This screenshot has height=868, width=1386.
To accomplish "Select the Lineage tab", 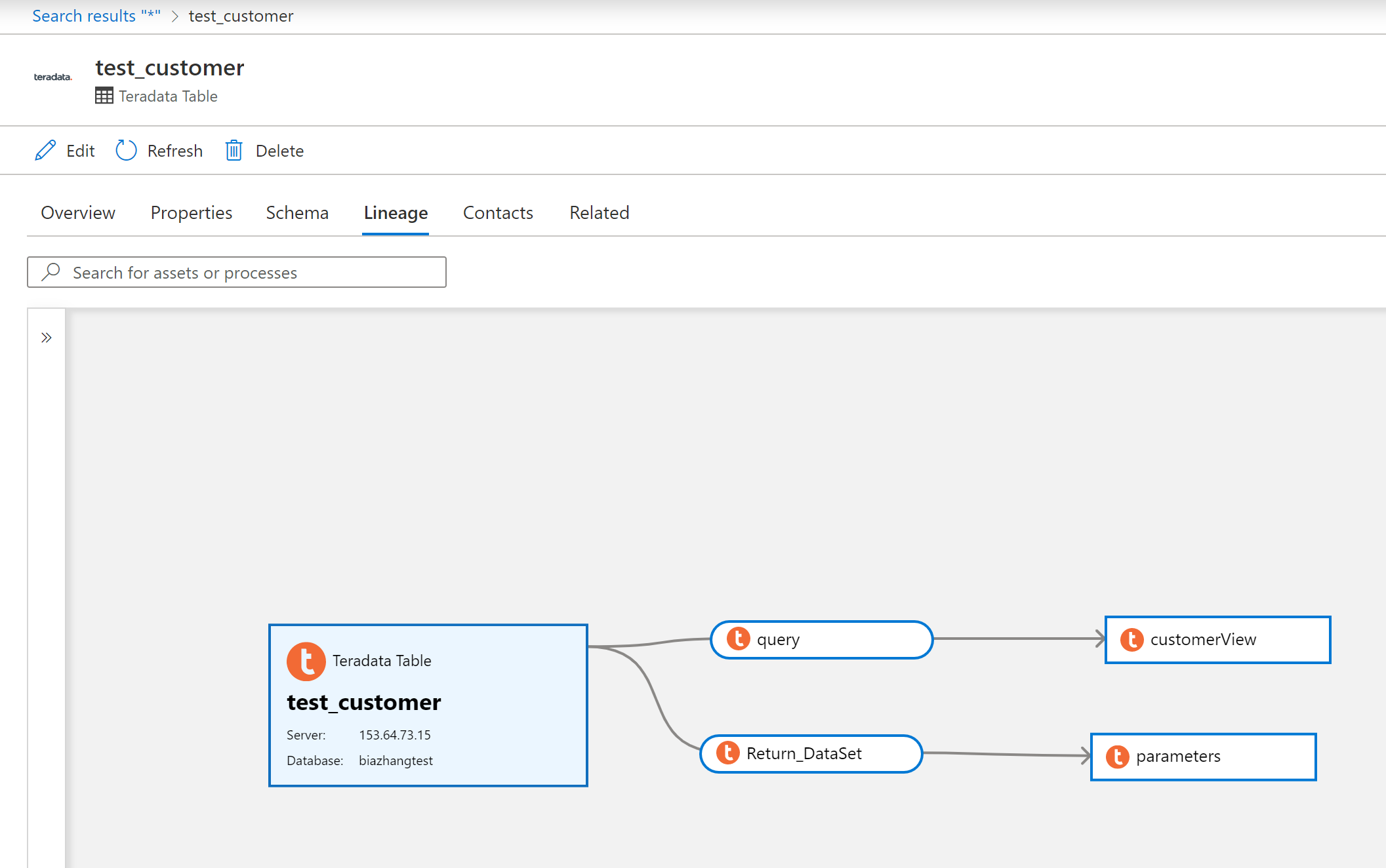I will tap(395, 212).
